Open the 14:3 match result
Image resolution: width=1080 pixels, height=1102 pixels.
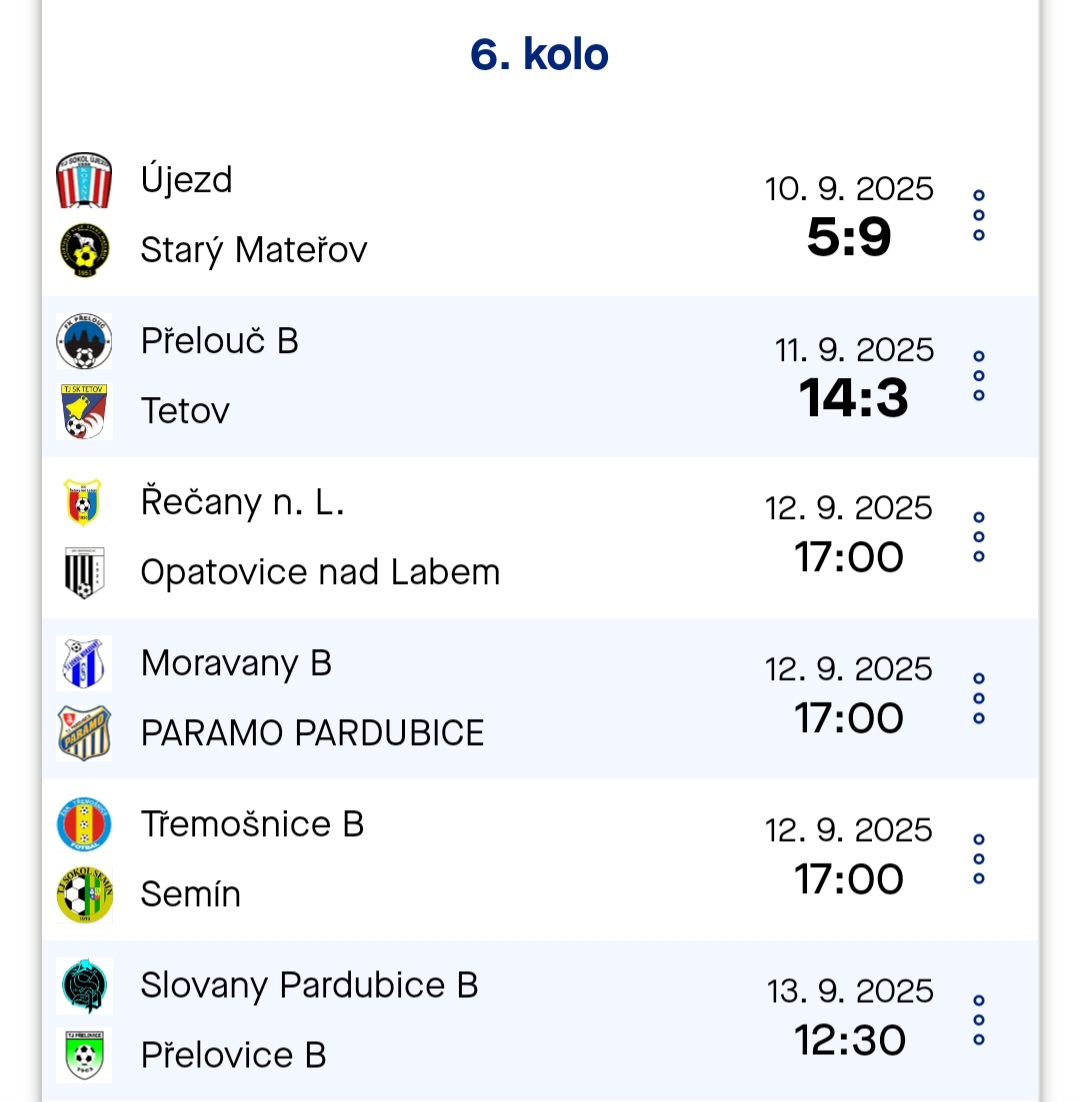pyautogui.click(x=854, y=398)
